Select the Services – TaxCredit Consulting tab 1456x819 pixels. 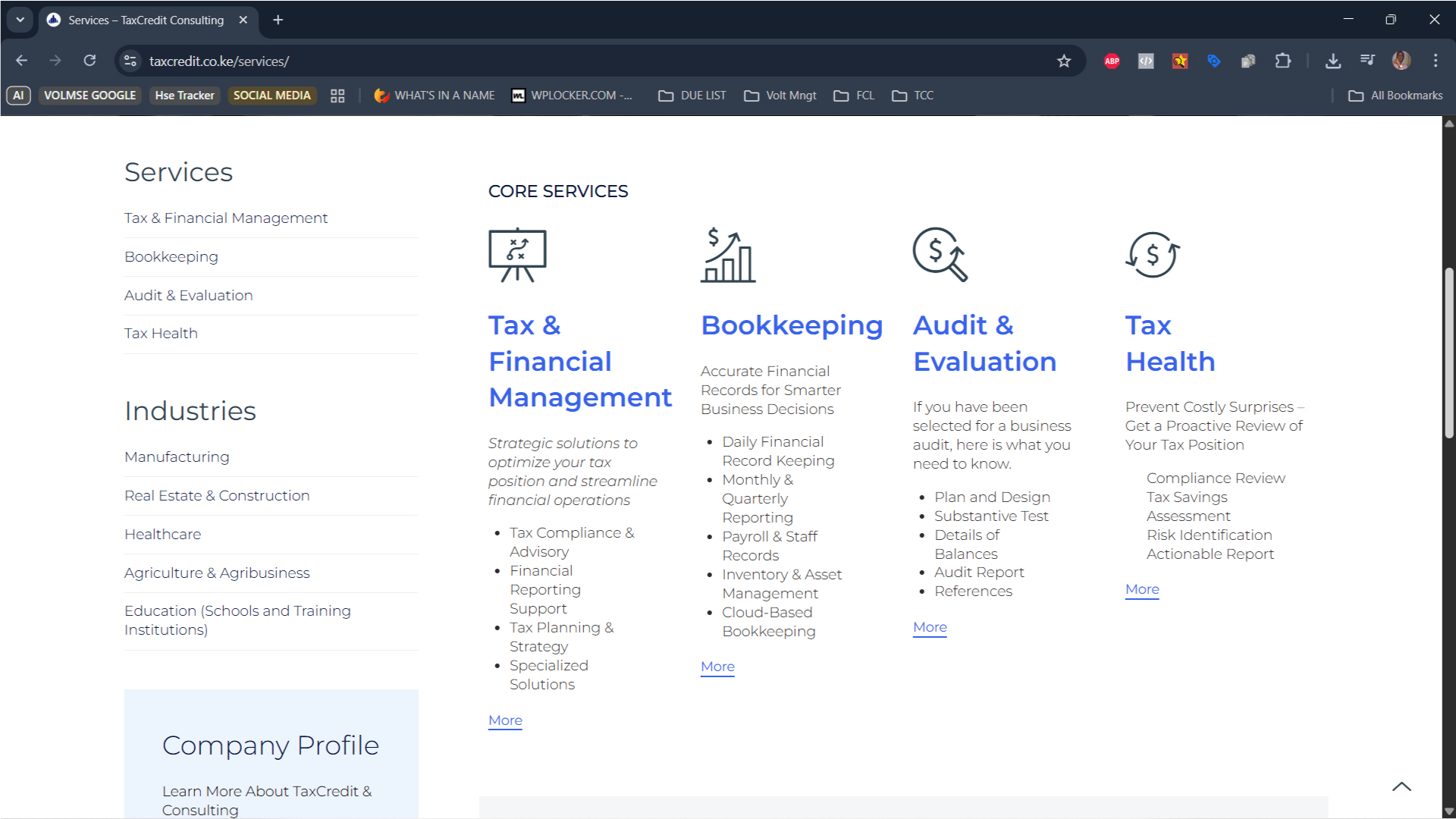[x=146, y=20]
